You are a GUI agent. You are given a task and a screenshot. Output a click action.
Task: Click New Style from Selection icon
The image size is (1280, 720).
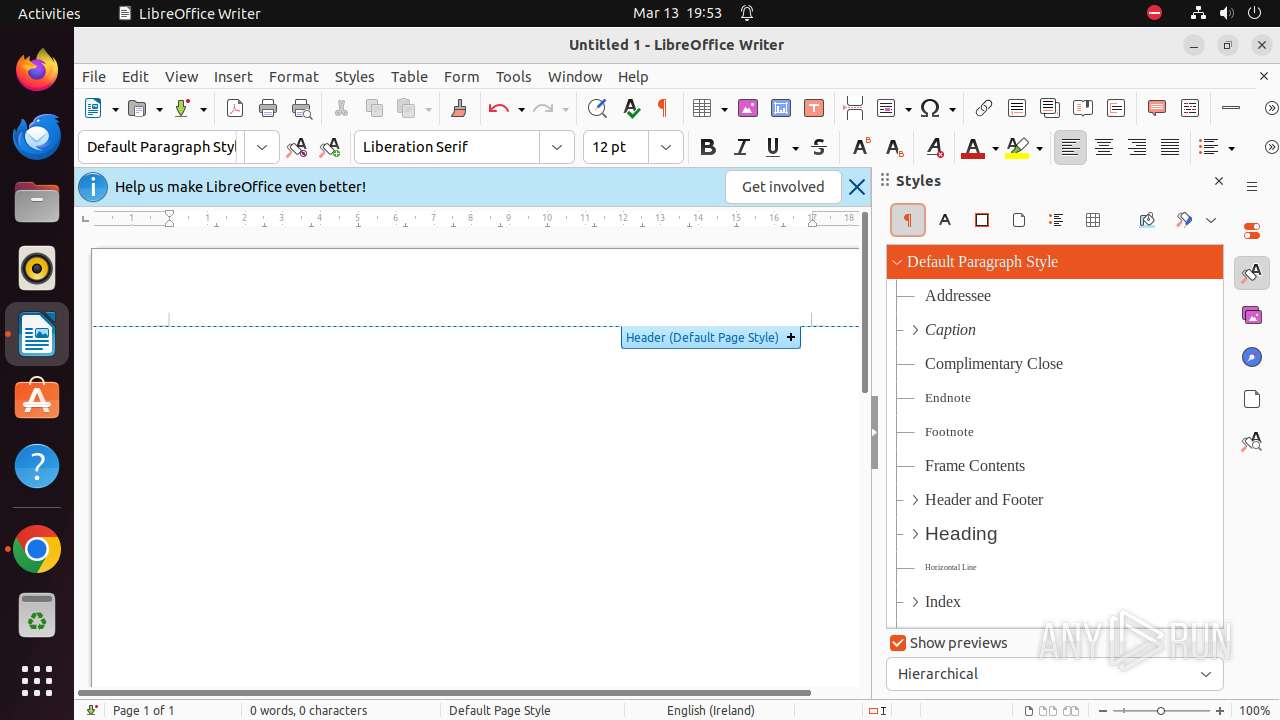(x=330, y=147)
